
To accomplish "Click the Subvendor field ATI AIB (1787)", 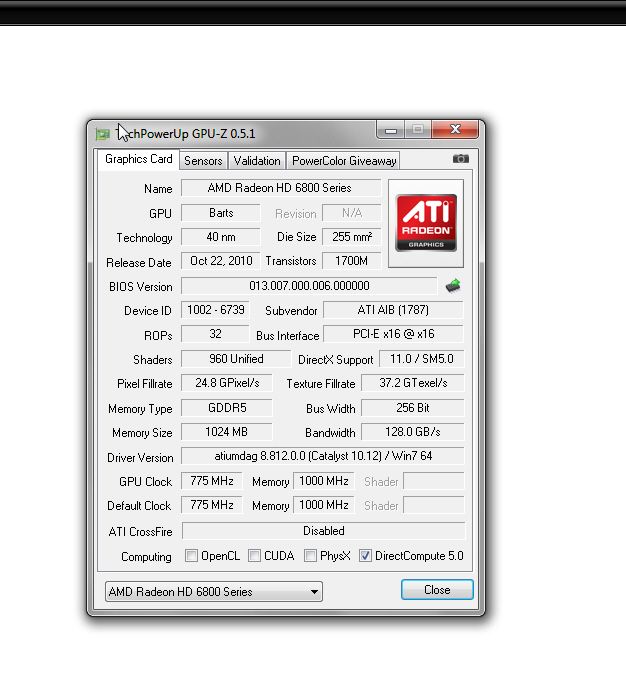I will tap(393, 310).
